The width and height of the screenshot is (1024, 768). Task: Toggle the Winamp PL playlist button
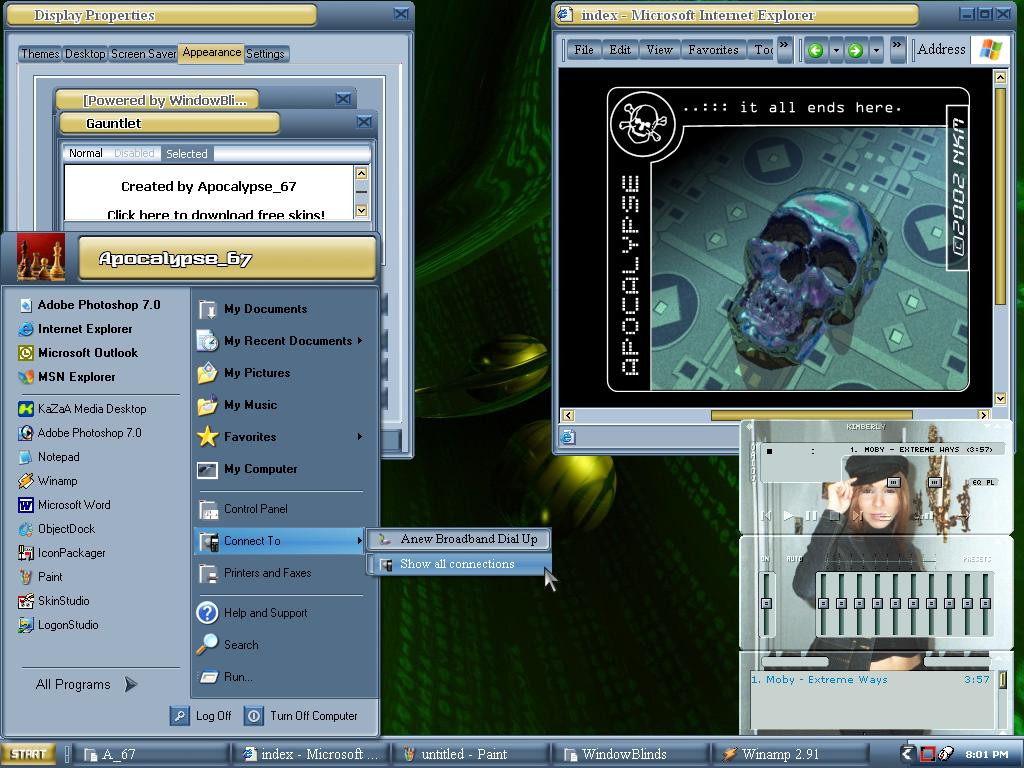(990, 483)
